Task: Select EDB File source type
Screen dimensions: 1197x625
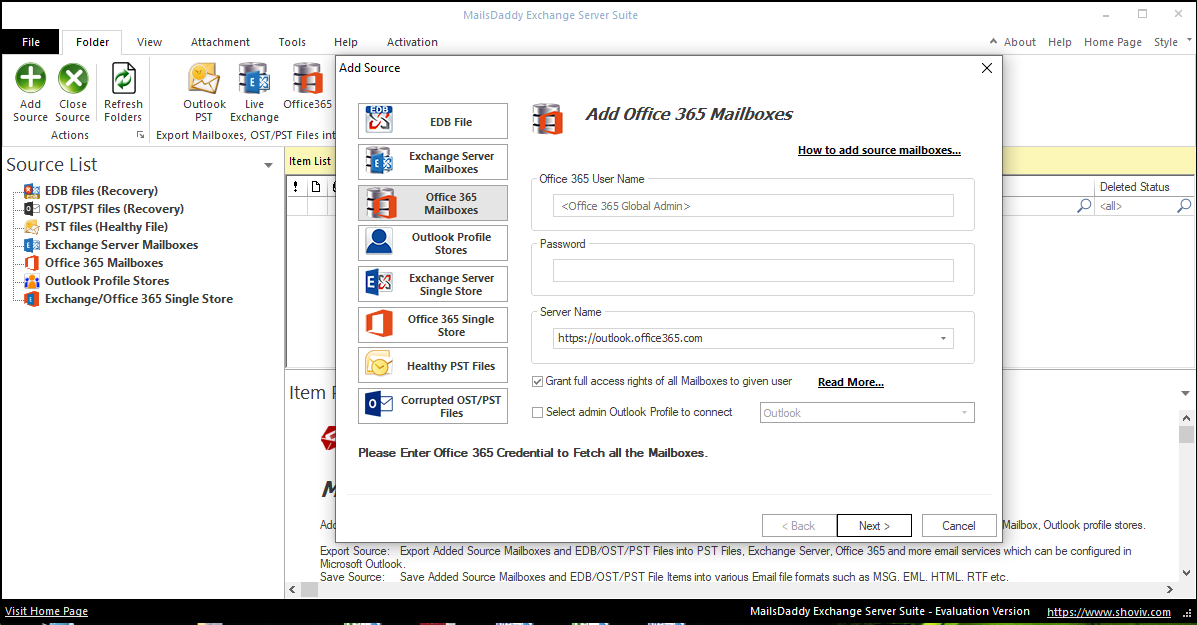Action: pos(433,121)
